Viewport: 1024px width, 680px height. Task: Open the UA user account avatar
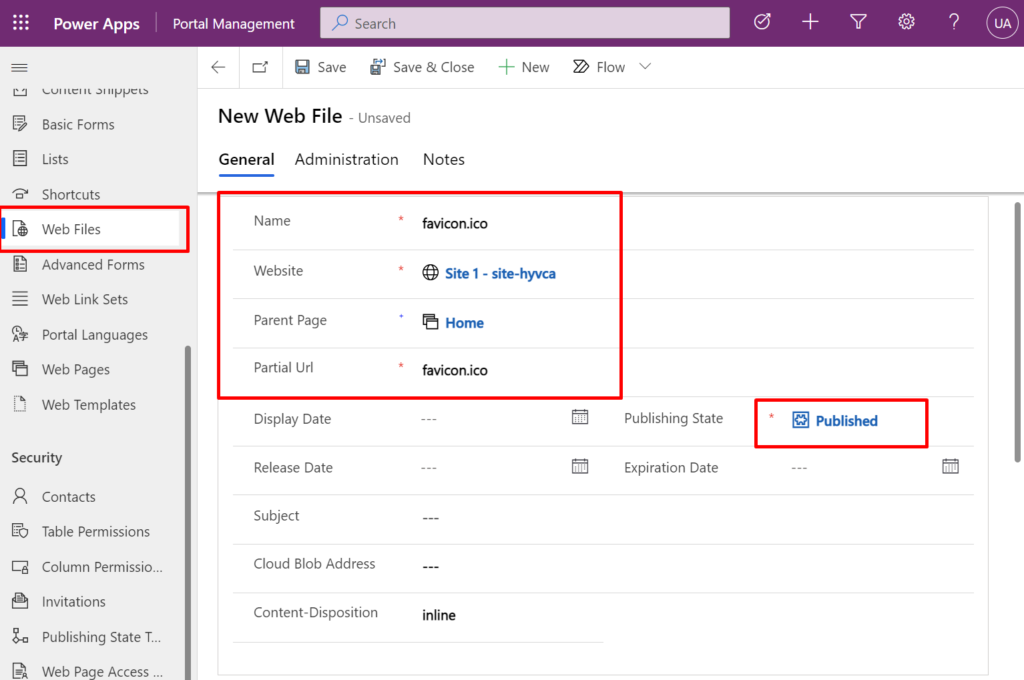(x=1002, y=24)
